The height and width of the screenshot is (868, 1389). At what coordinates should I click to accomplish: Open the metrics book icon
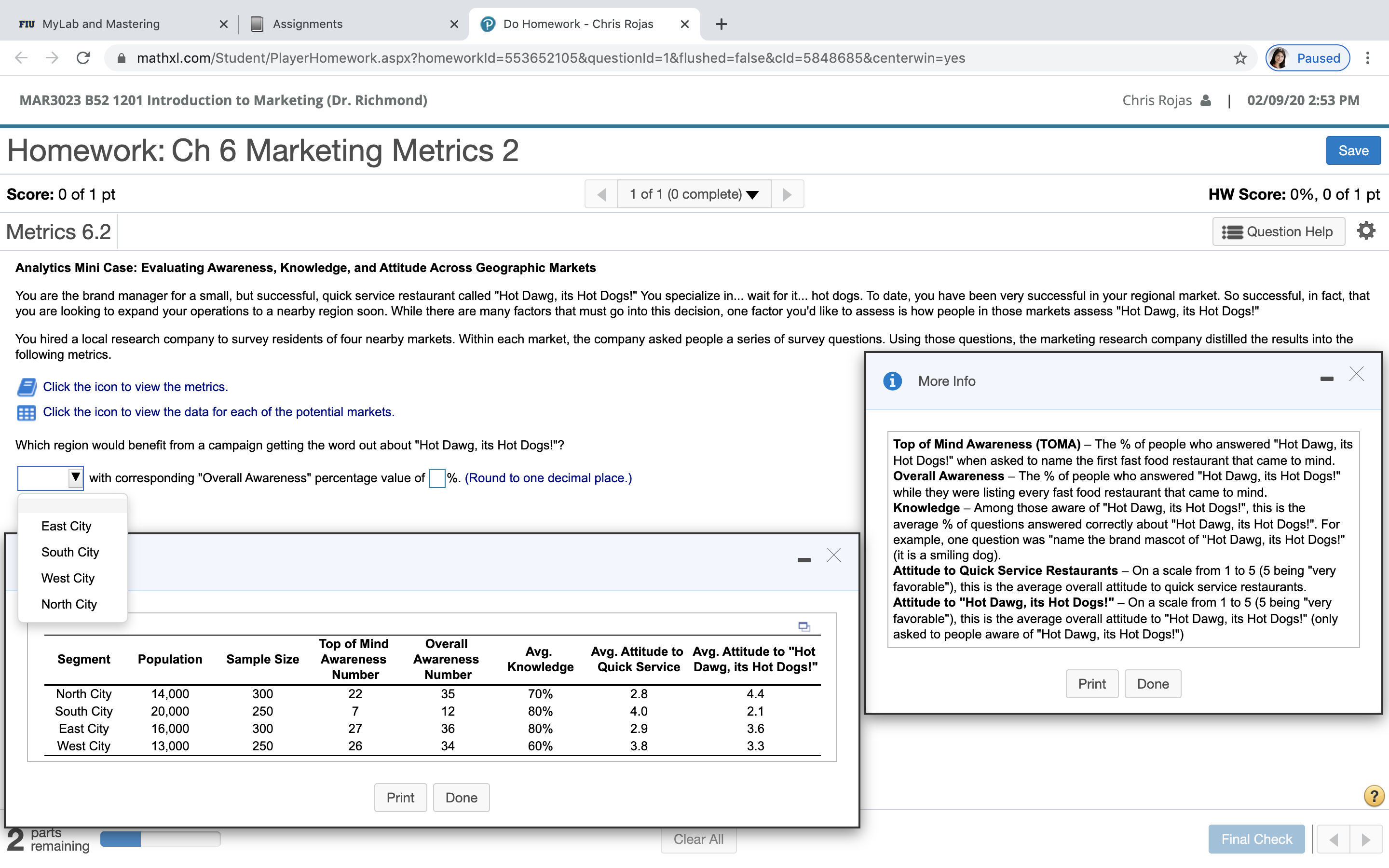pos(27,387)
